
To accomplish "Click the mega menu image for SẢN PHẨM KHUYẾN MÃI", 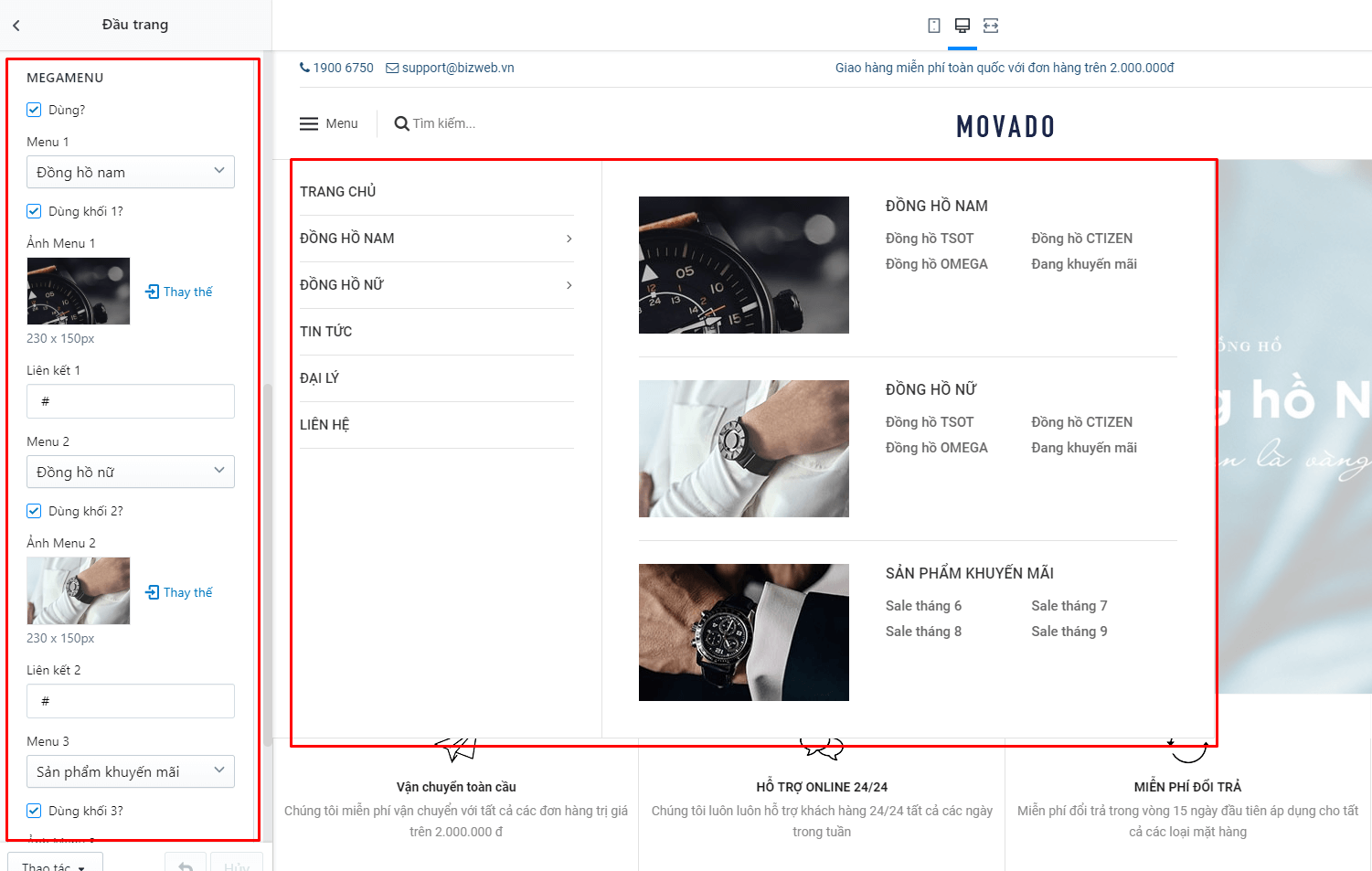I will tap(744, 632).
